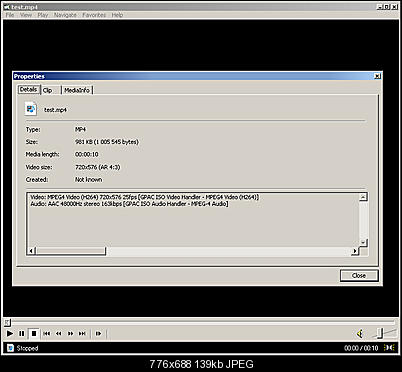Click the Stop button
This screenshot has width=402, height=372.
click(34, 333)
